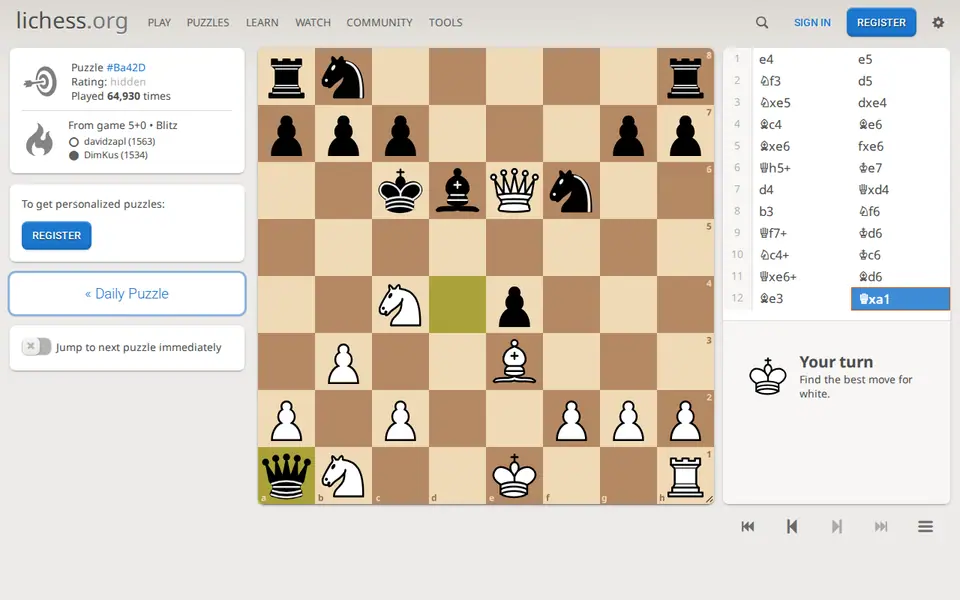Open davidzapl player profile
Image resolution: width=960 pixels, height=600 pixels.
(x=119, y=141)
